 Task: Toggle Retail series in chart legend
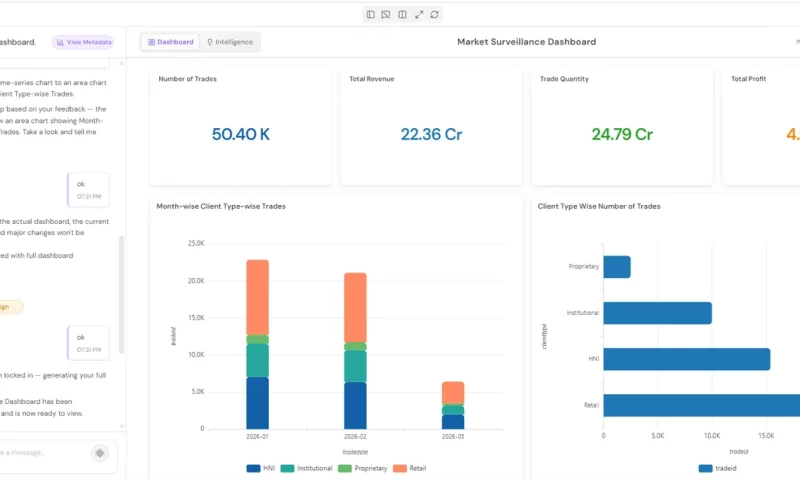point(410,468)
